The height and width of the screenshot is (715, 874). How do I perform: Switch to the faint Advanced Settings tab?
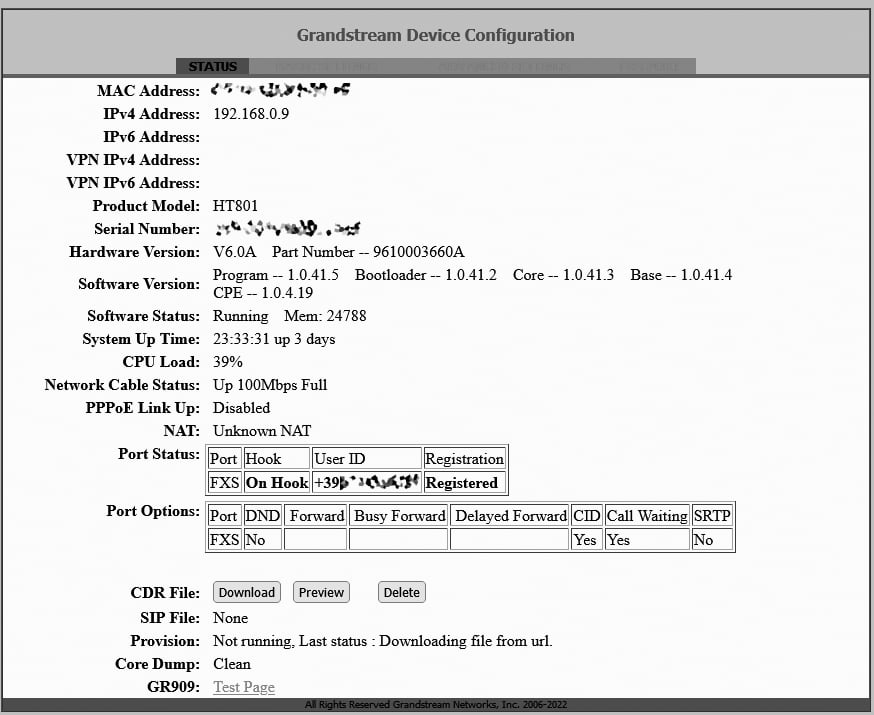504,66
